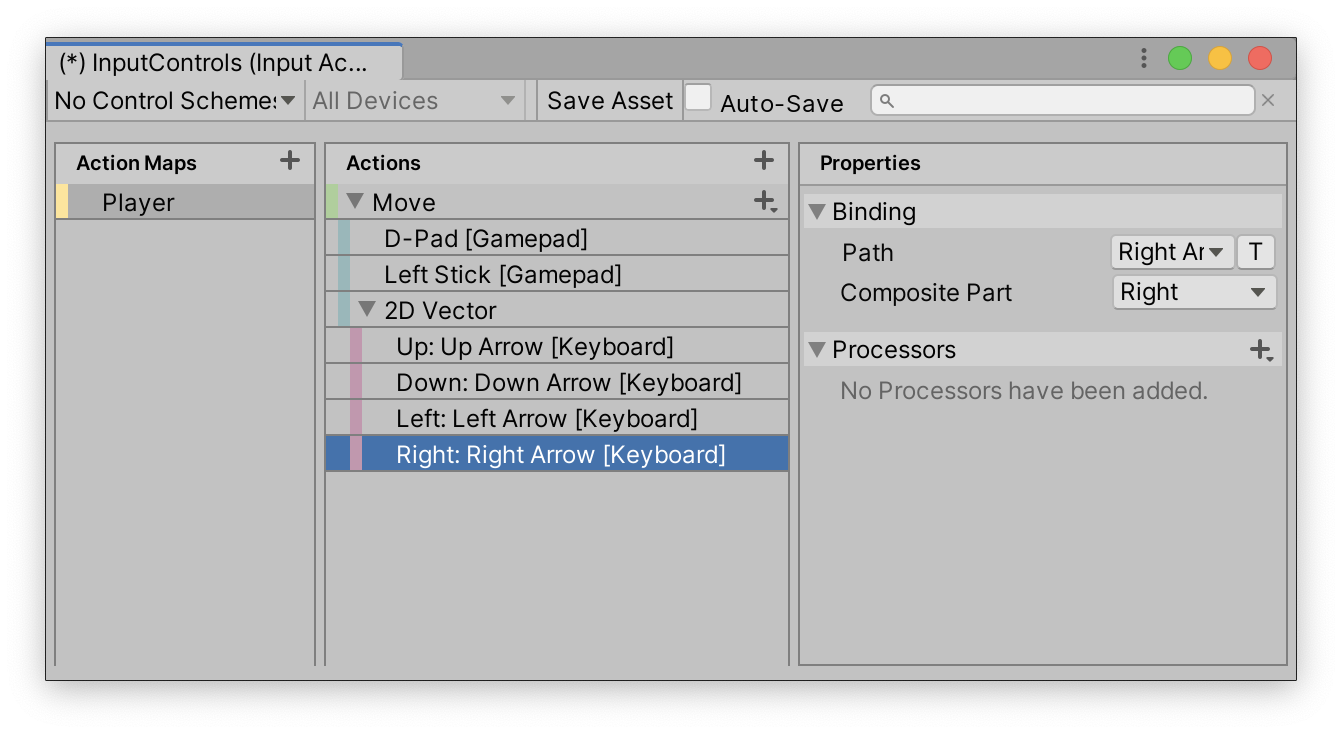
Task: Select the Player action map
Action: coord(138,203)
